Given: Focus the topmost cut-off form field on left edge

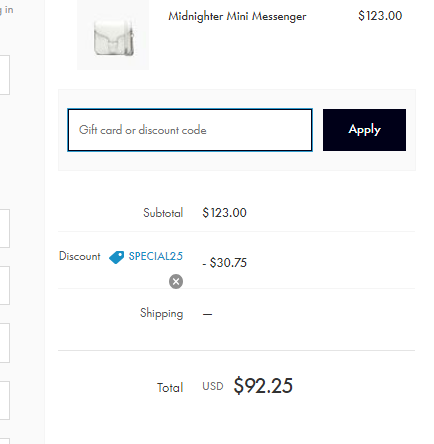Looking at the screenshot, I should [x=5, y=75].
